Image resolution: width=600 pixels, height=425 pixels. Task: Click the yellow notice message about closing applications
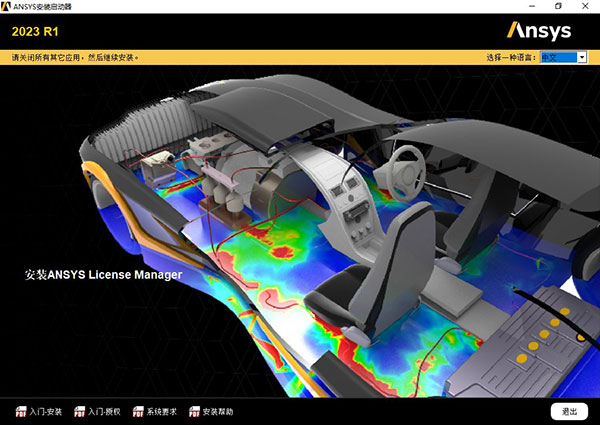[75, 58]
